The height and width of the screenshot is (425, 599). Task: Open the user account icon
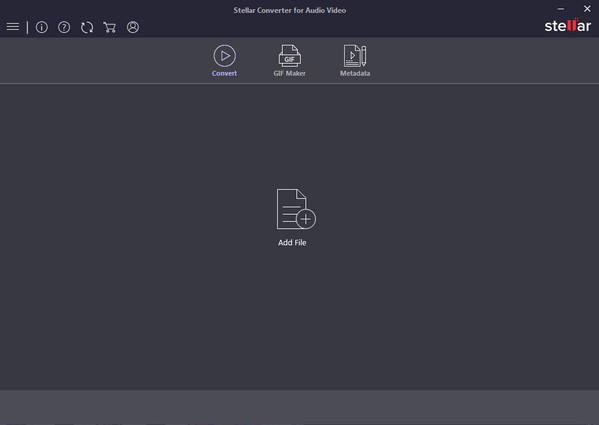click(x=133, y=27)
